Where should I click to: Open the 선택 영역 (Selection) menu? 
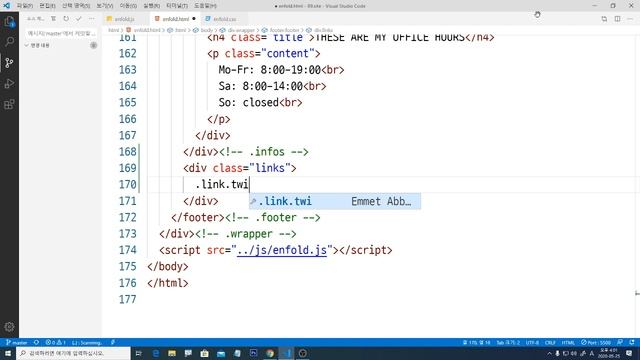[76, 6]
